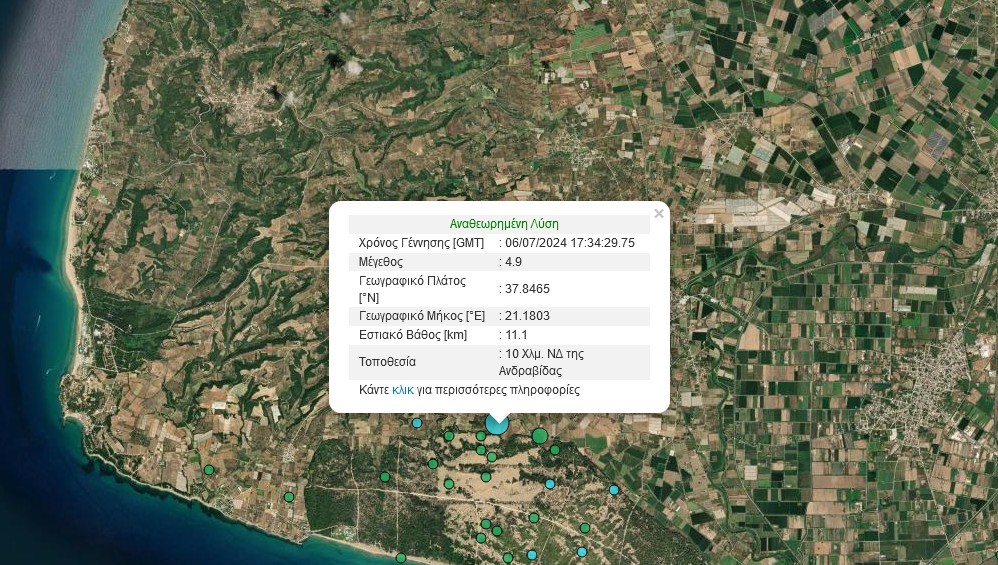
Task: Select the large cyan marker under the popup pointer
Action: tap(497, 424)
